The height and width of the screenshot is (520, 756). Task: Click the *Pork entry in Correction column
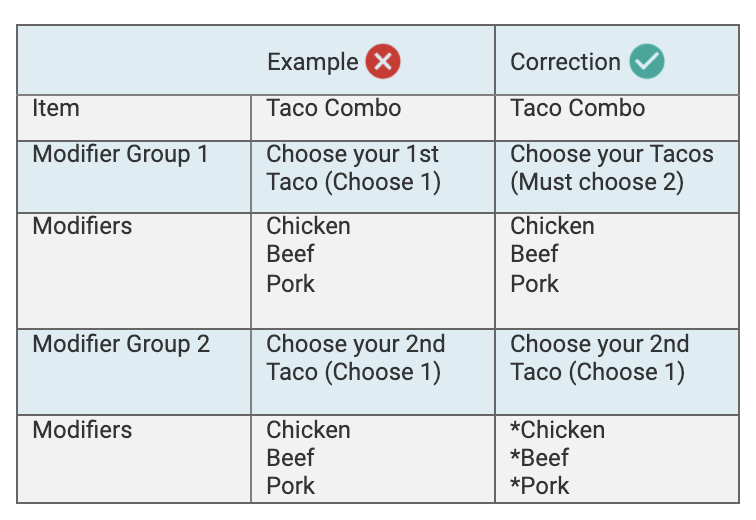540,486
